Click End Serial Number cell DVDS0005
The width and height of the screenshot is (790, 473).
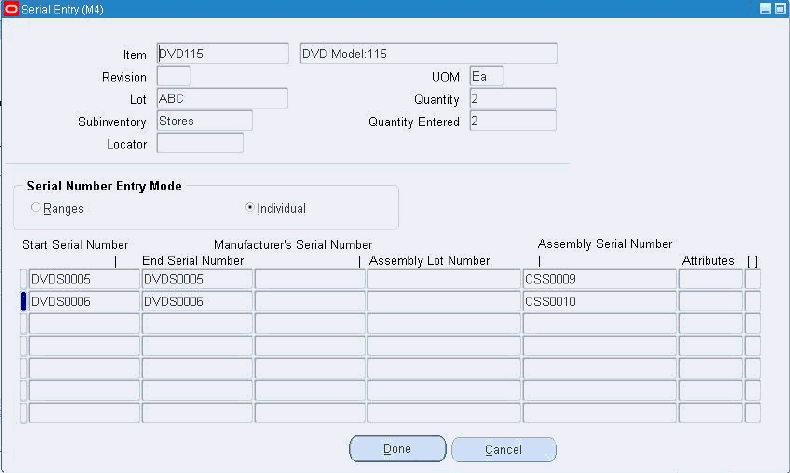click(197, 279)
